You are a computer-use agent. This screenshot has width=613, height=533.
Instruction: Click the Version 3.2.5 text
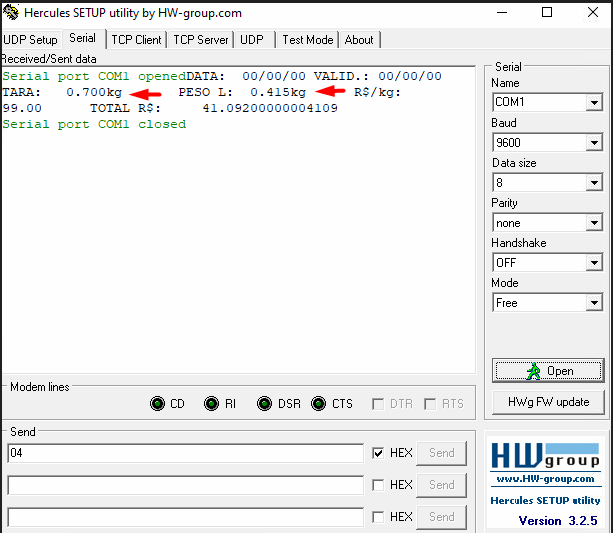pos(558,521)
